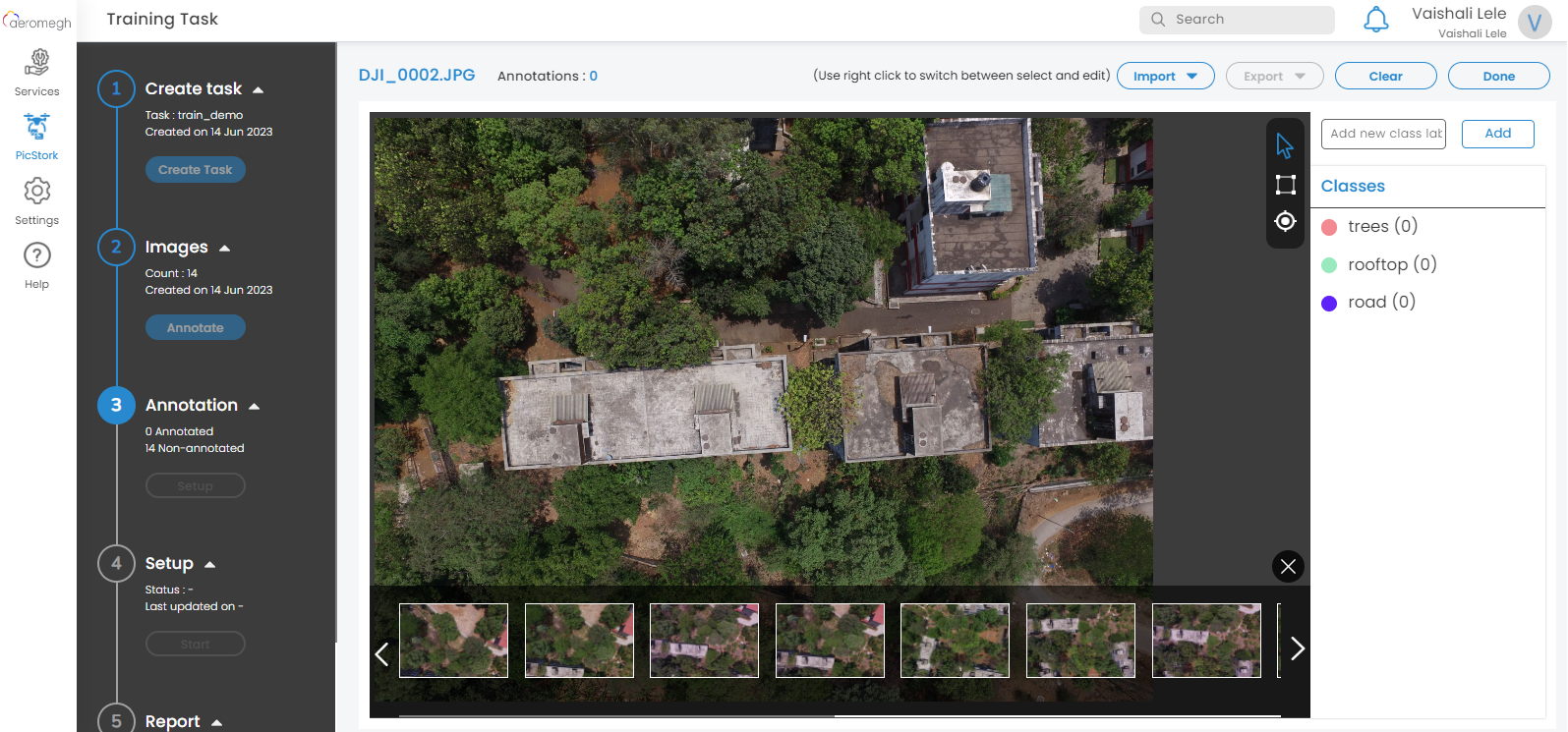Click the target recenter tool icon

tap(1285, 222)
